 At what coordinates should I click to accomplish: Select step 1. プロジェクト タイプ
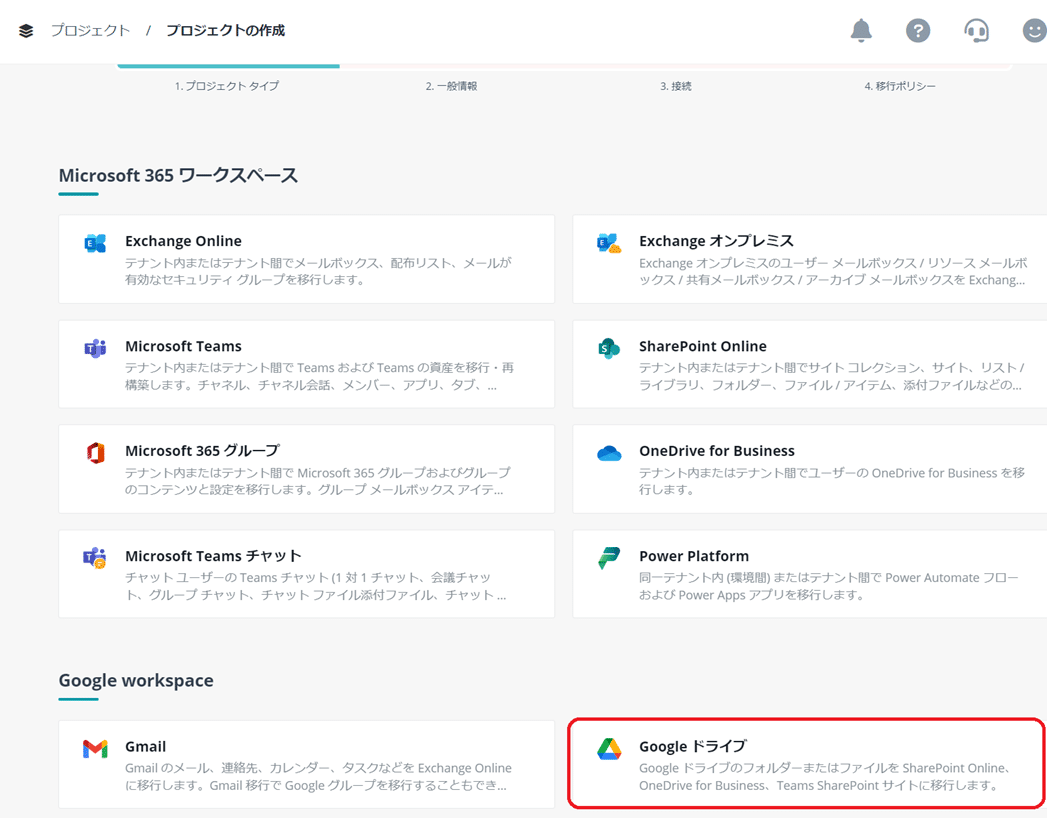227,85
